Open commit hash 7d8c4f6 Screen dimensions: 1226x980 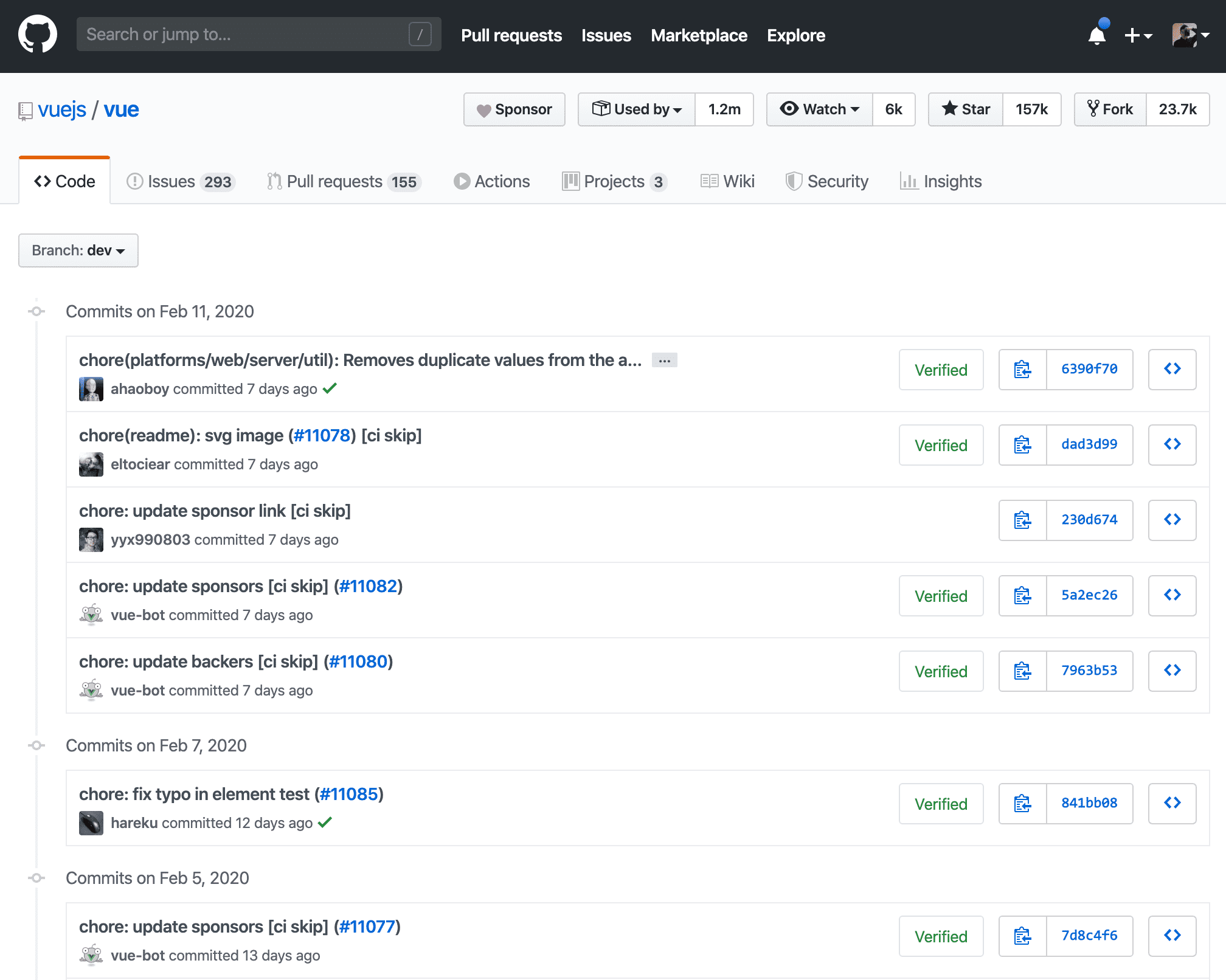pos(1089,936)
